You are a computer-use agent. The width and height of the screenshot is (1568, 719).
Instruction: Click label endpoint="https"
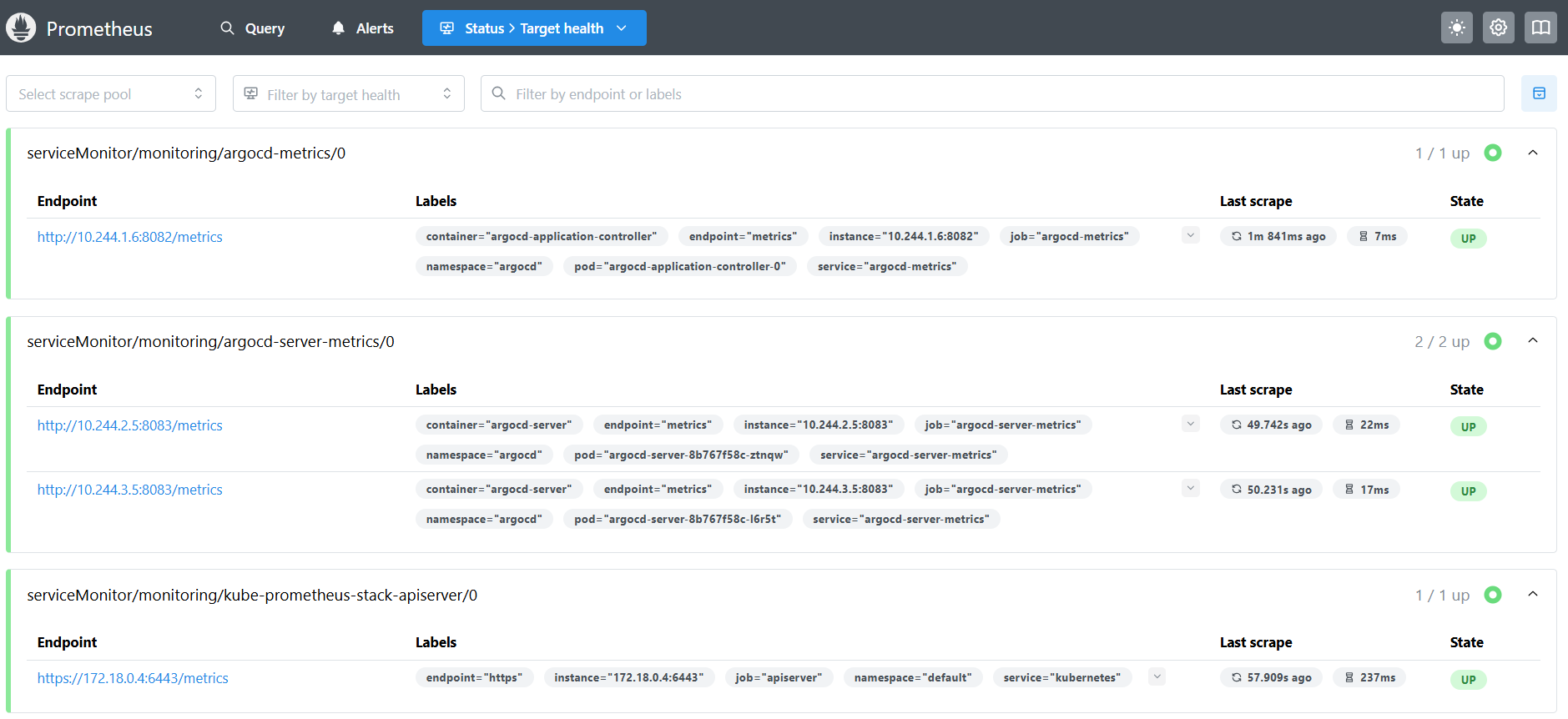coord(474,677)
